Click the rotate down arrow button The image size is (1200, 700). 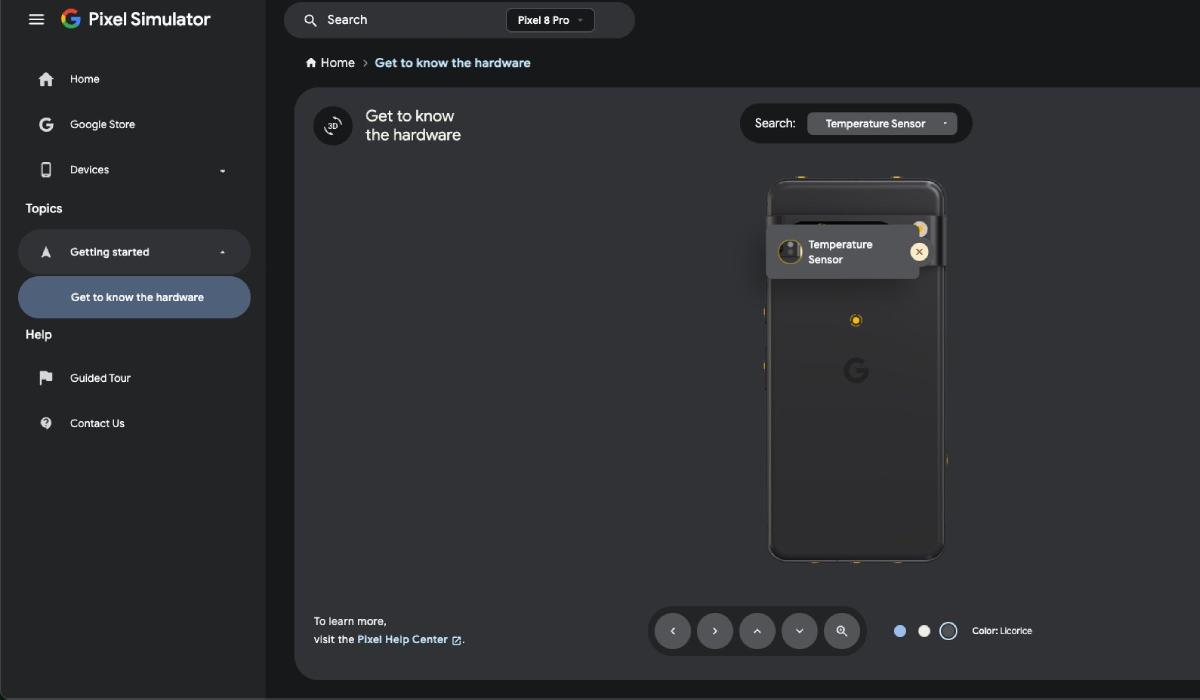coord(800,631)
